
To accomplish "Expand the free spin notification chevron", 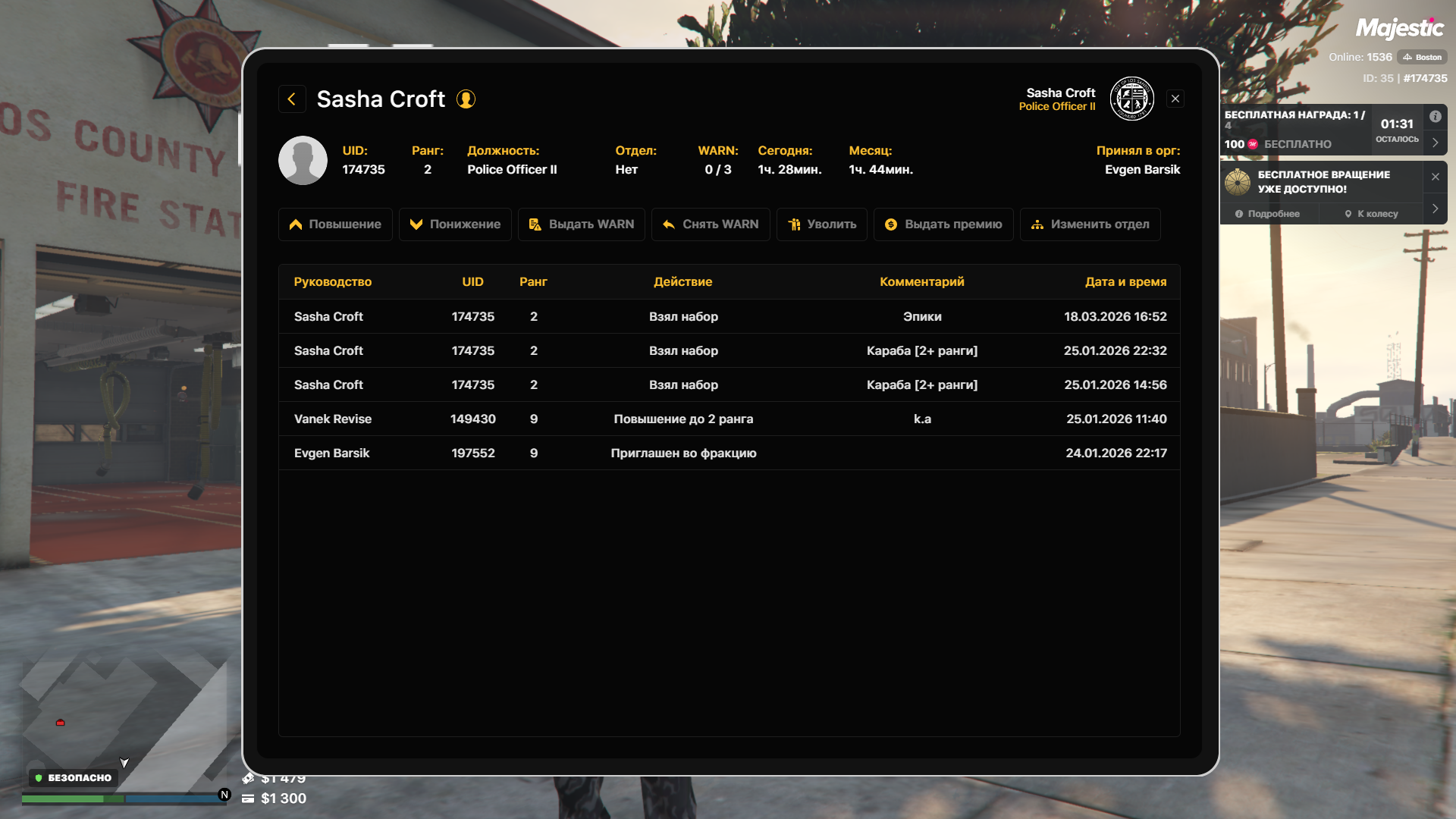I will [x=1435, y=209].
